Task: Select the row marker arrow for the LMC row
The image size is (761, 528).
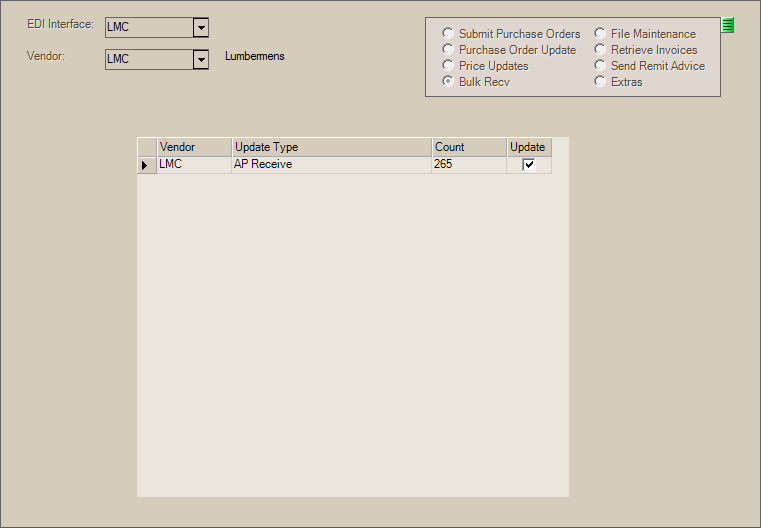Action: [147, 165]
